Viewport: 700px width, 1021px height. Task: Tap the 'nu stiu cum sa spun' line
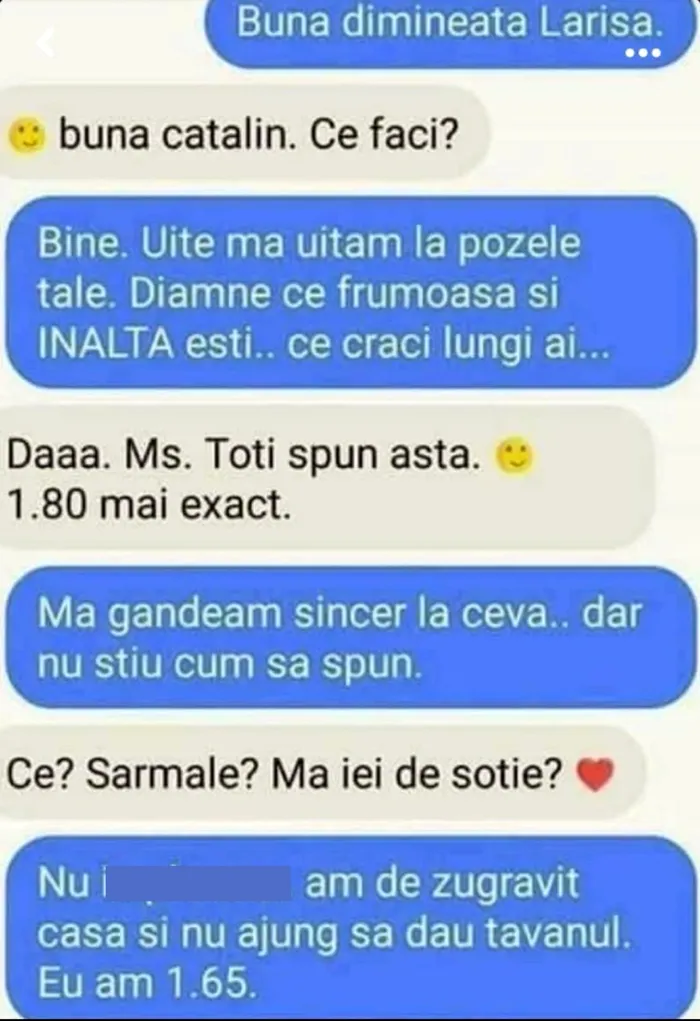pos(229,664)
